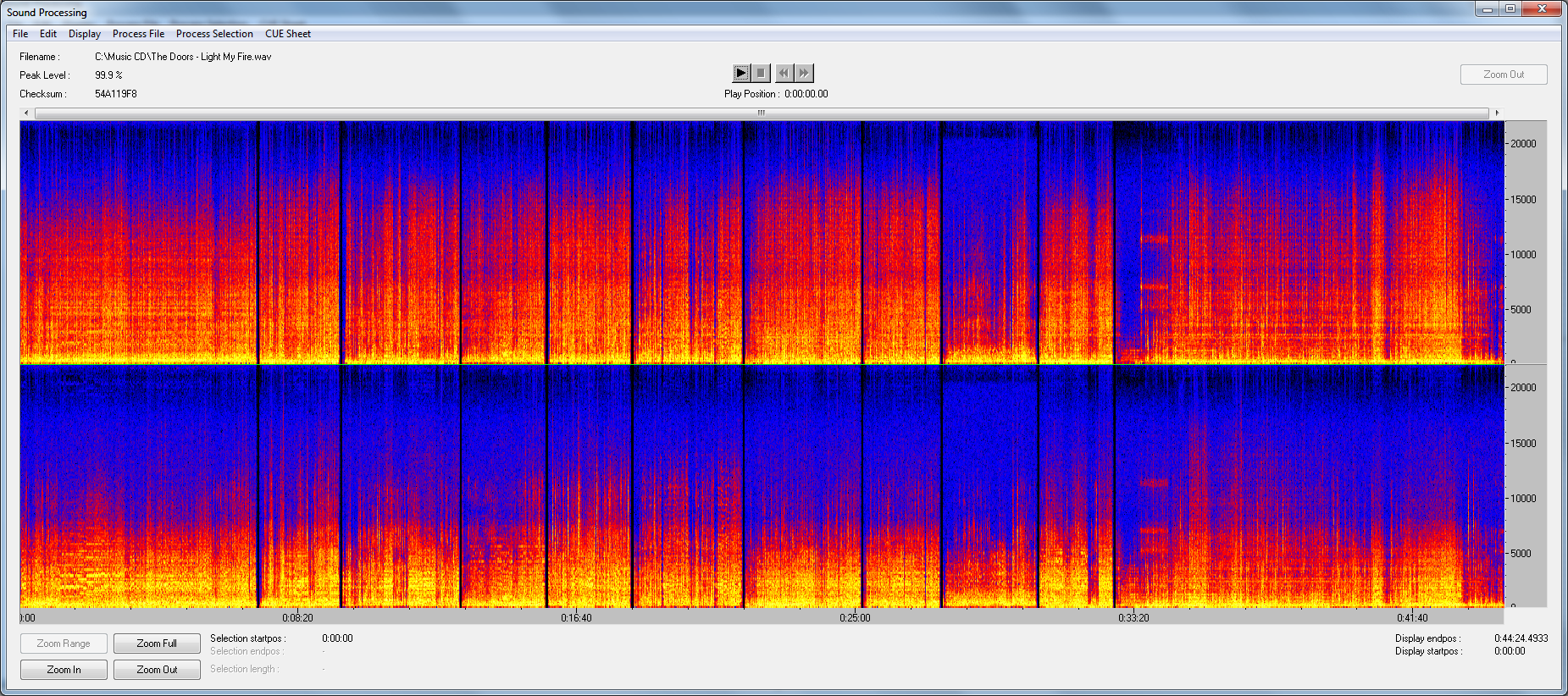The height and width of the screenshot is (696, 1568).
Task: Open the Process File menu
Action: (138, 34)
